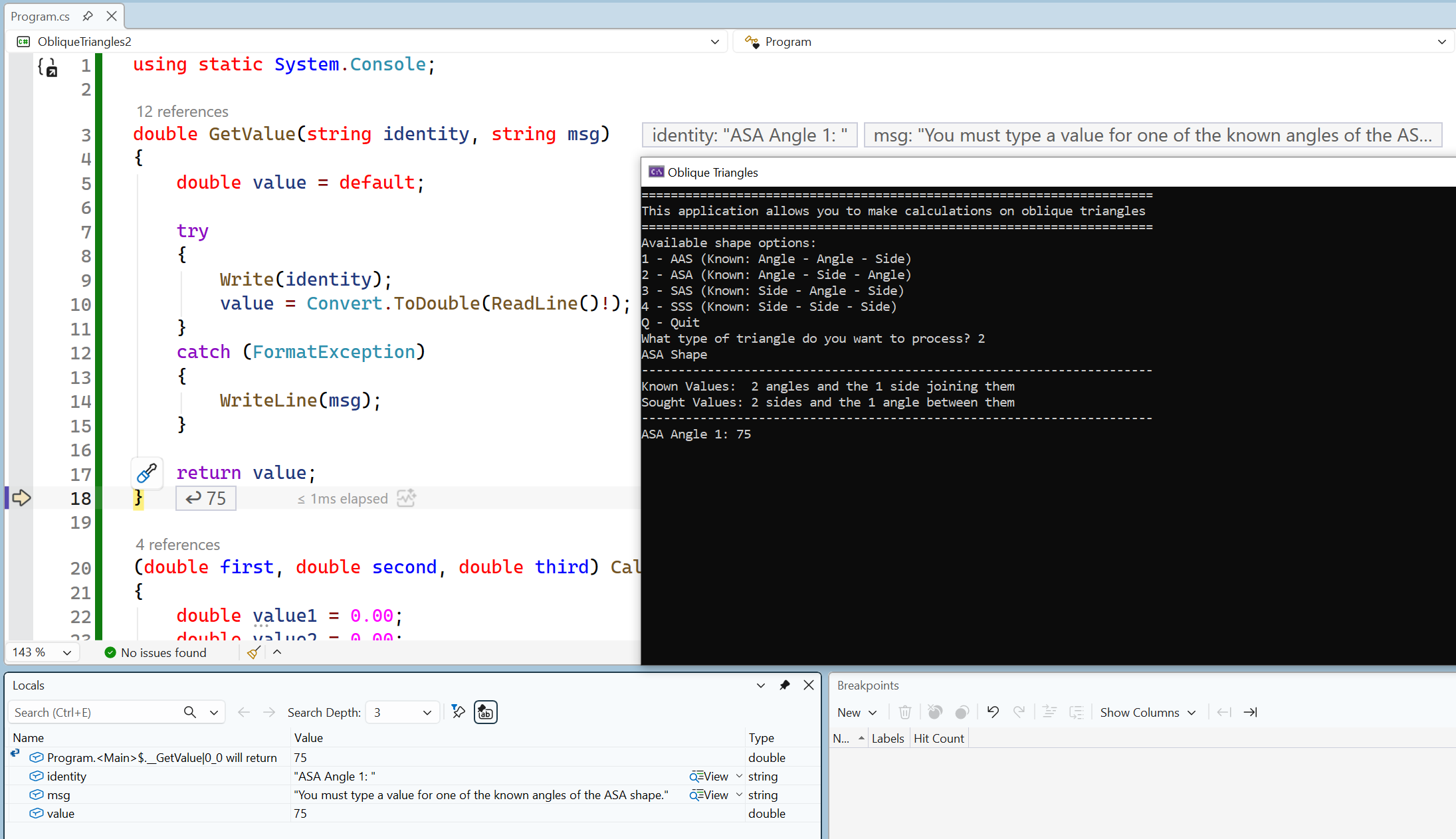Click the return value 75 tip
The width and height of the screenshot is (1456, 839).
pyautogui.click(x=206, y=498)
